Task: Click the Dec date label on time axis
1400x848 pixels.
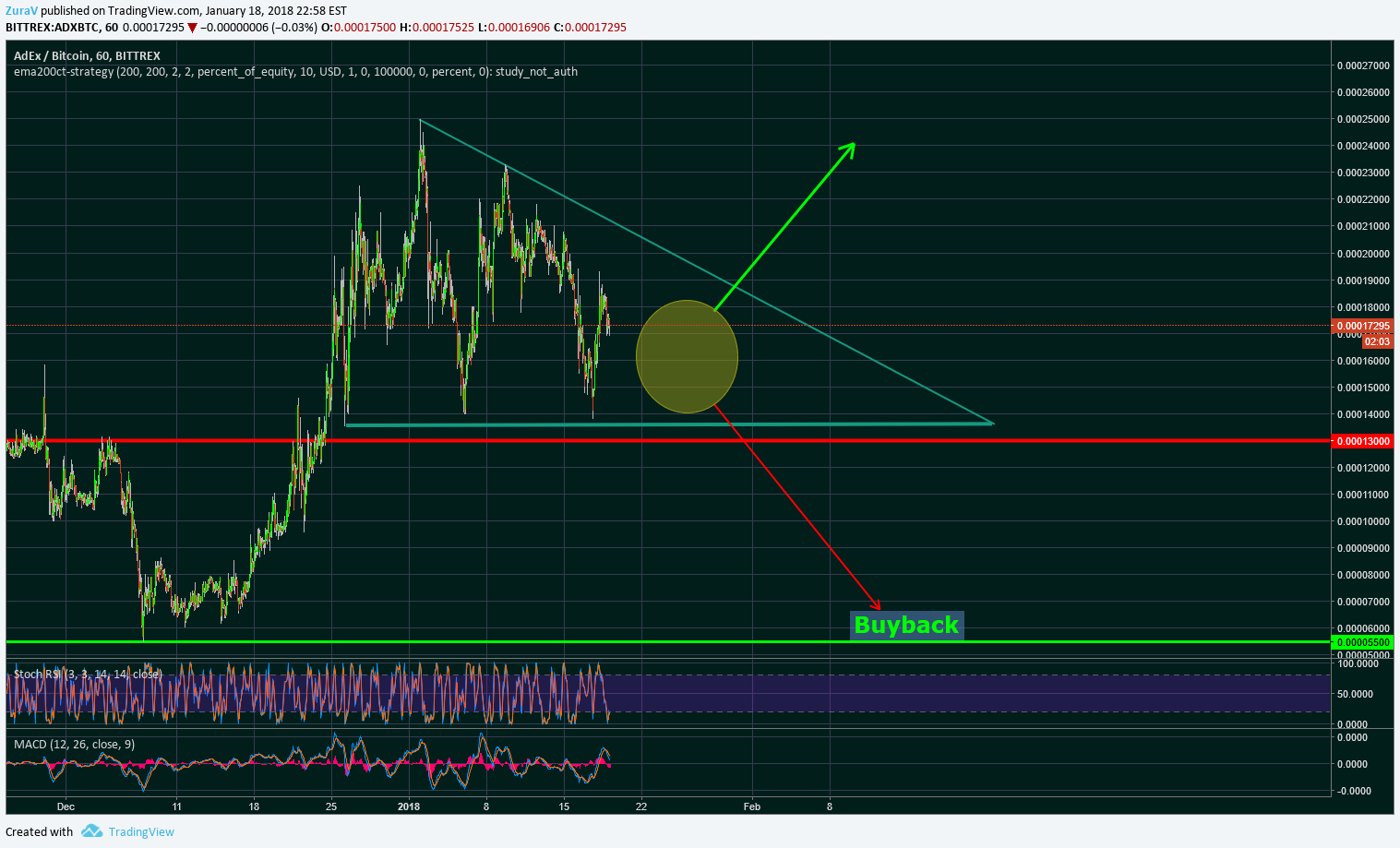Action: (65, 806)
